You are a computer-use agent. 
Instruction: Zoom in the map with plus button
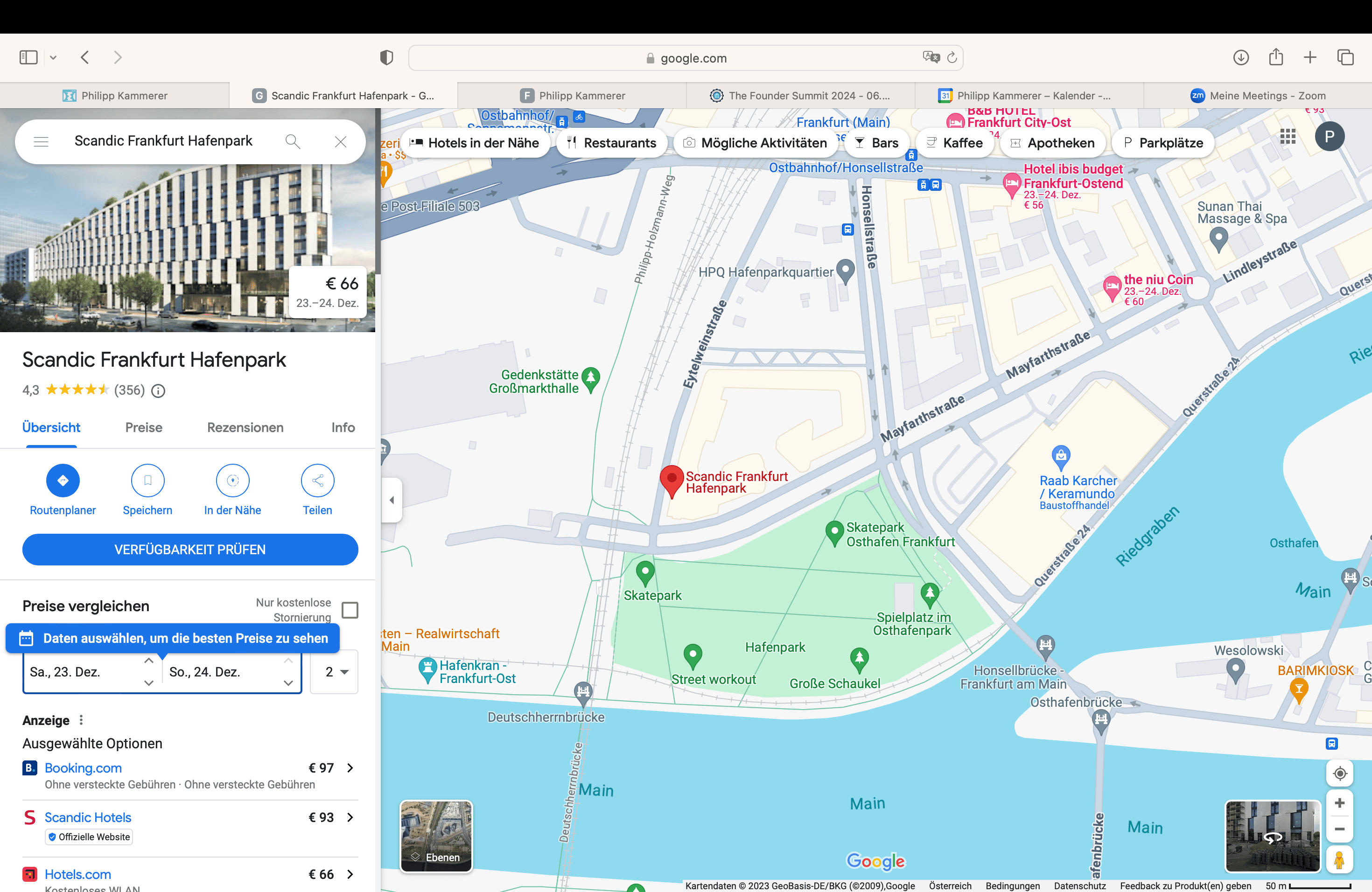pos(1339,803)
